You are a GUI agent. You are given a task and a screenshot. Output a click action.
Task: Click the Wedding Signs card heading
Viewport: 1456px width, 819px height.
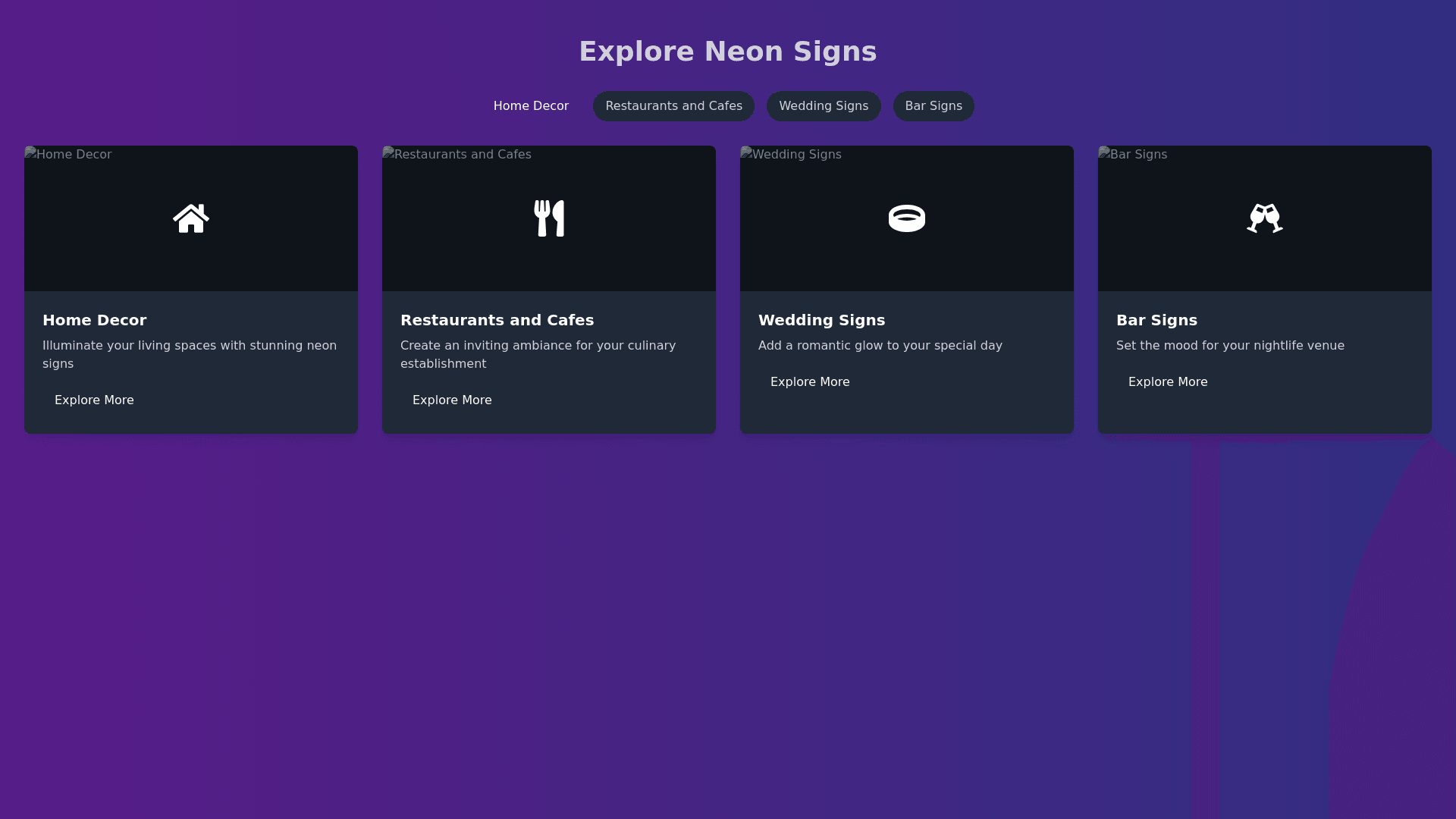[x=822, y=320]
